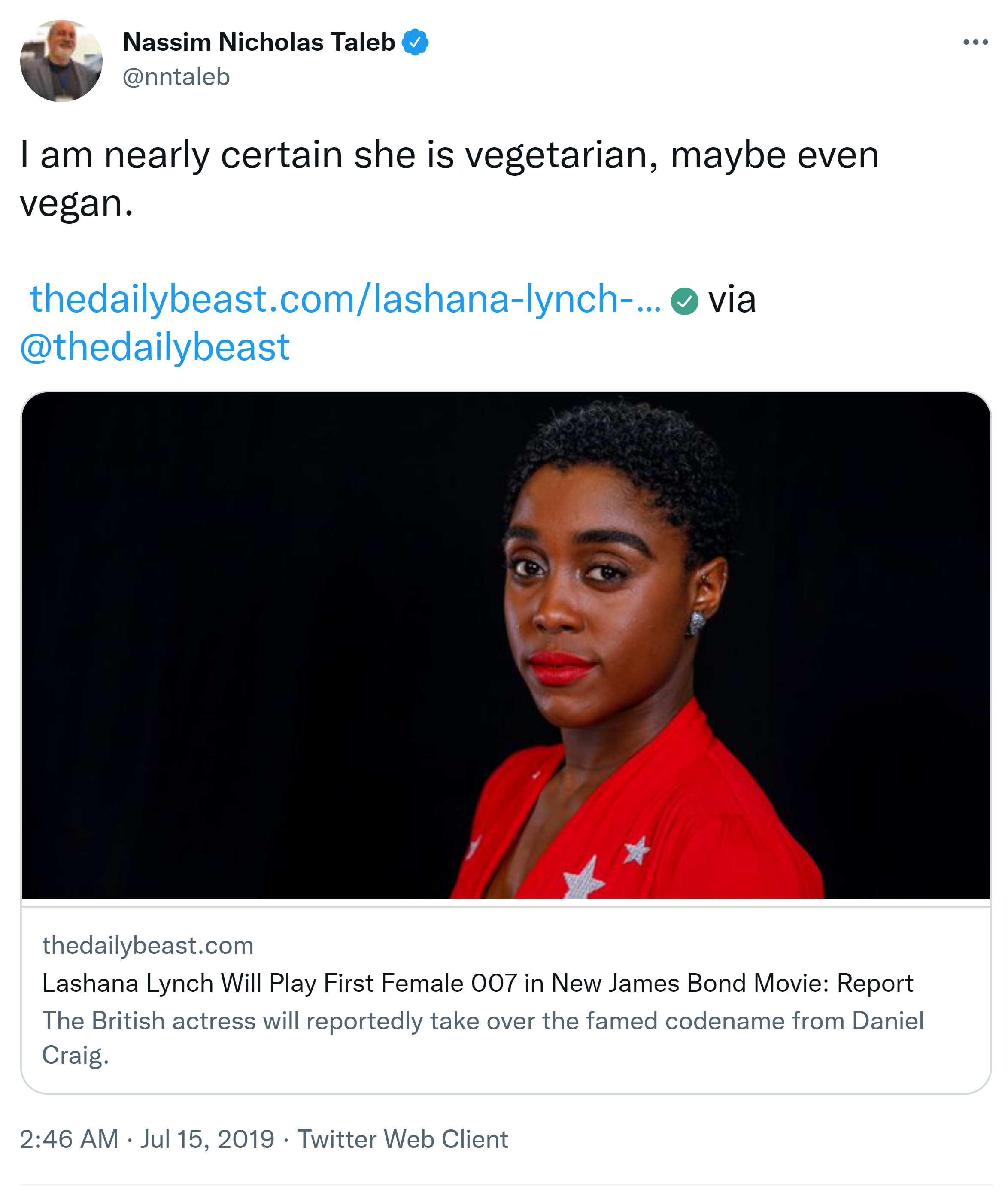Open the "Lashana Lynch Will Play First Female 007" headline
The image size is (1008, 1193).
coord(477,984)
